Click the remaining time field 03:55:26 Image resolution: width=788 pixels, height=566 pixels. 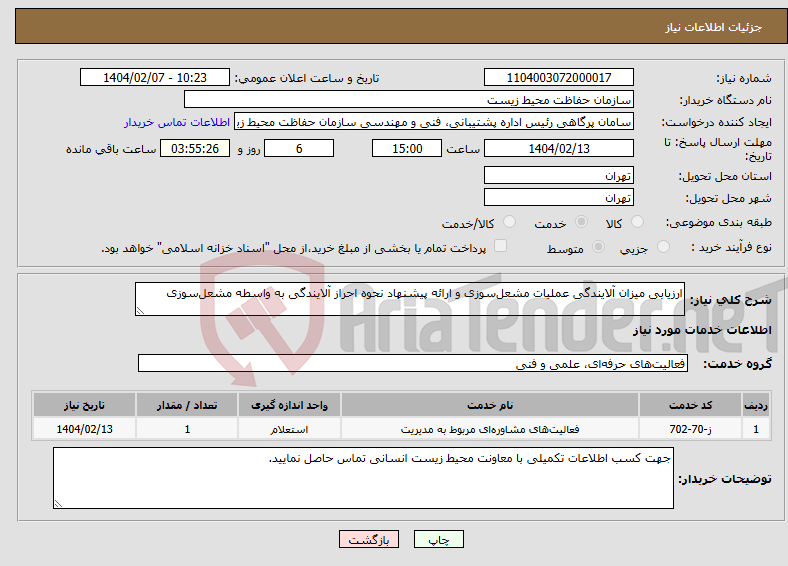pos(195,148)
